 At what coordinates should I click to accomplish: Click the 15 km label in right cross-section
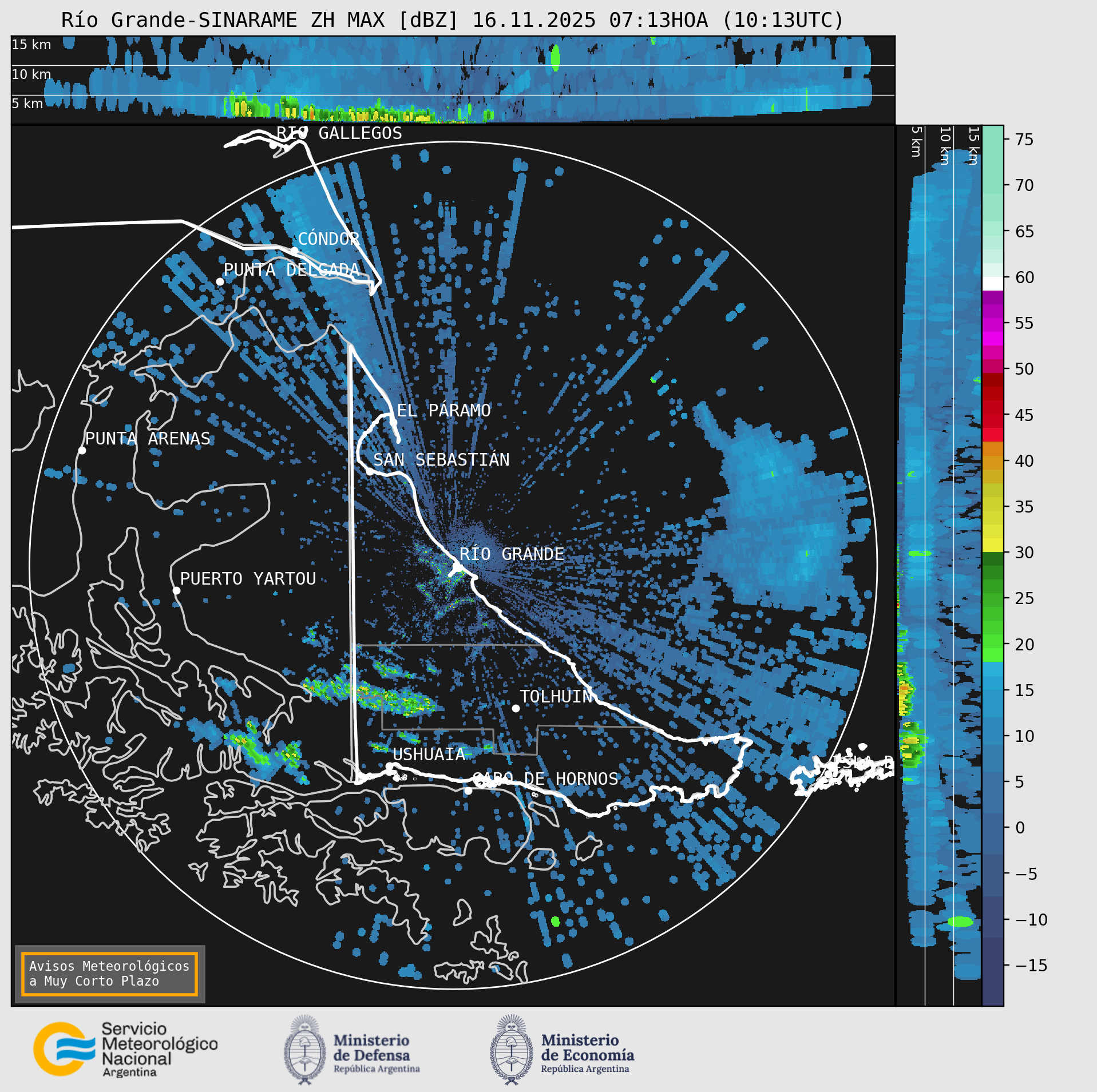973,146
